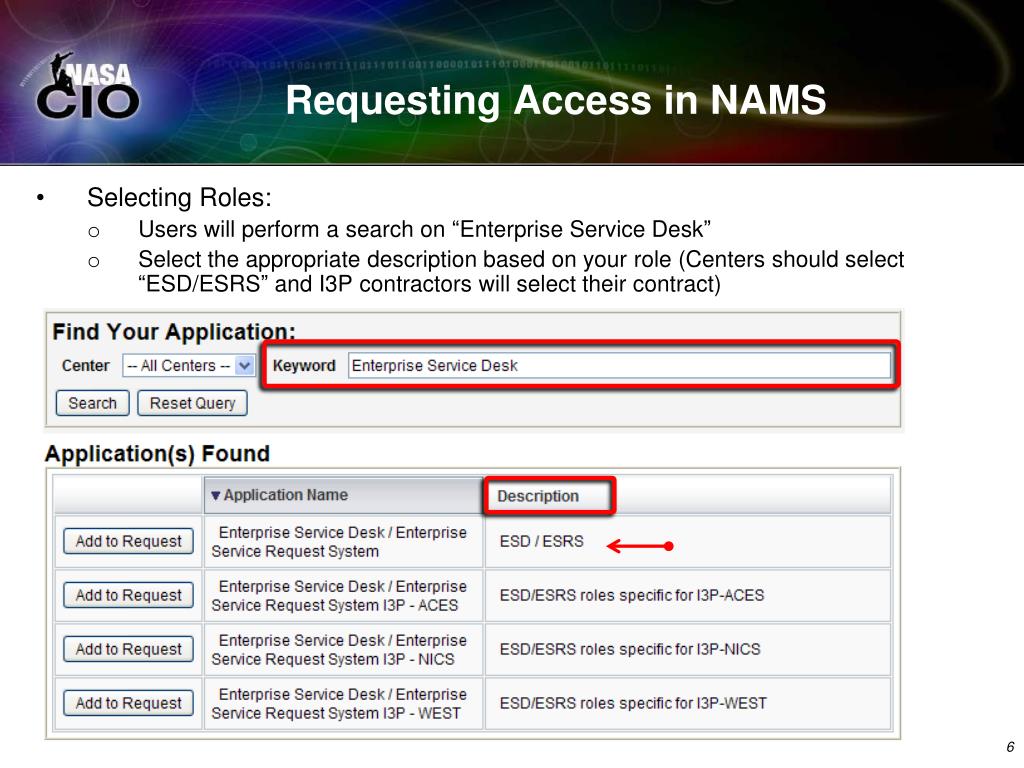This screenshot has height=768, width=1024.
Task: Click the first 'Enterprise Service Request System' application name
Action: tap(339, 541)
